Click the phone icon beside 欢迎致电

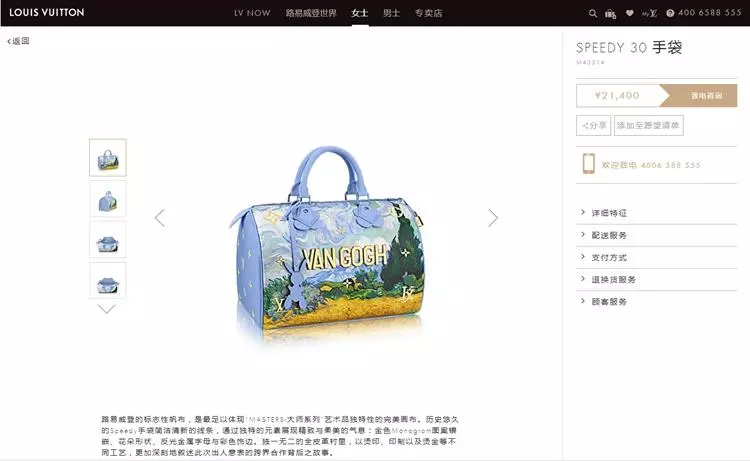coord(588,164)
